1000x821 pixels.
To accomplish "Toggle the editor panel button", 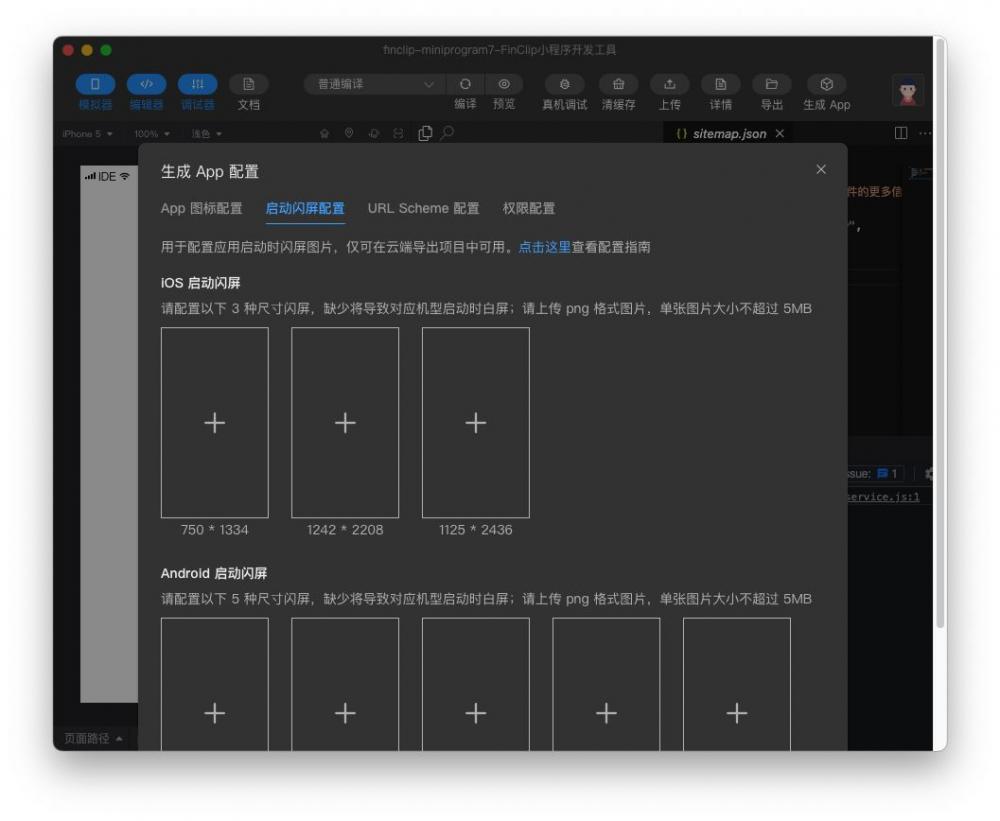I will 146,84.
